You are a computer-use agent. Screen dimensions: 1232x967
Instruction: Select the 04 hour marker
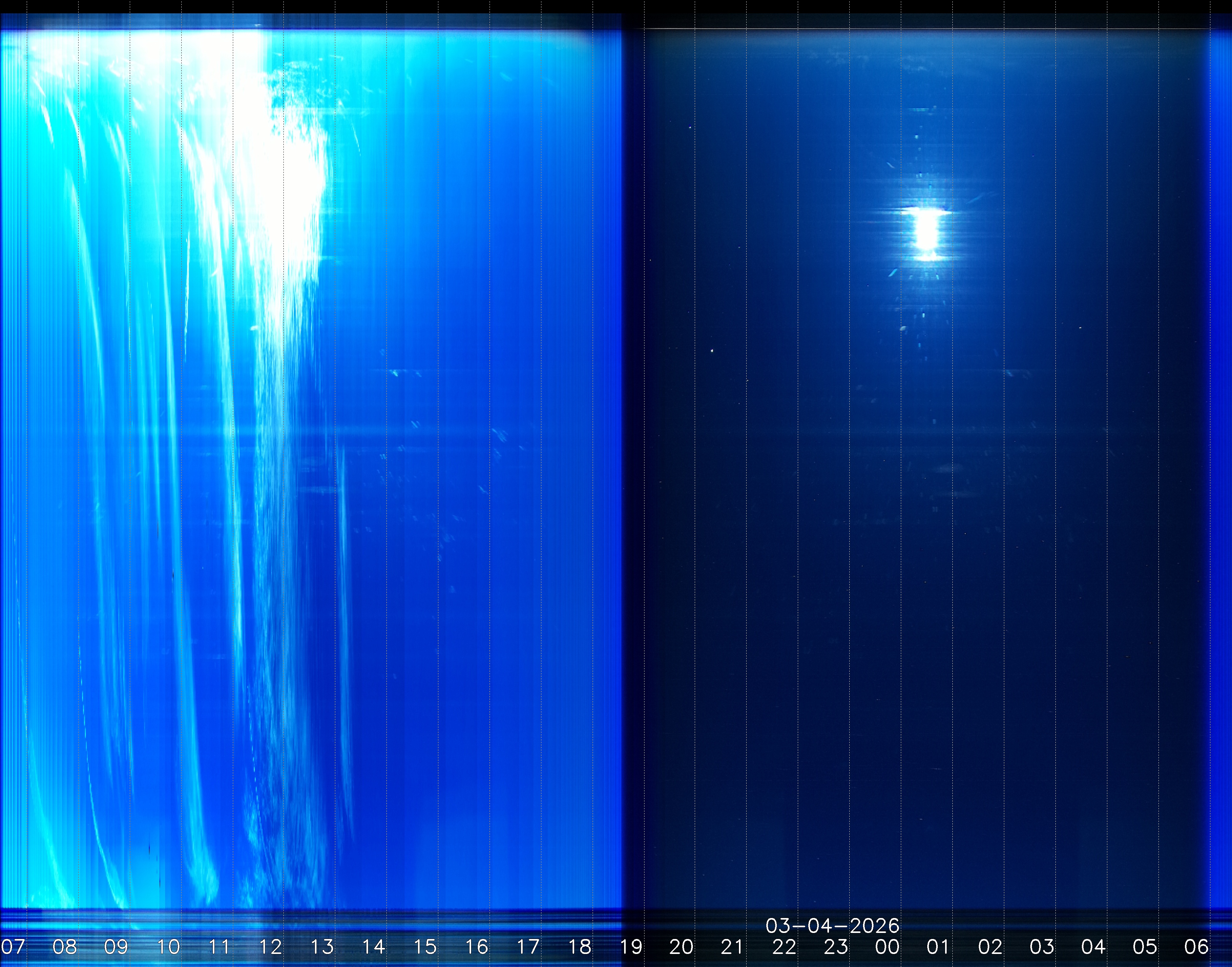tap(1093, 947)
